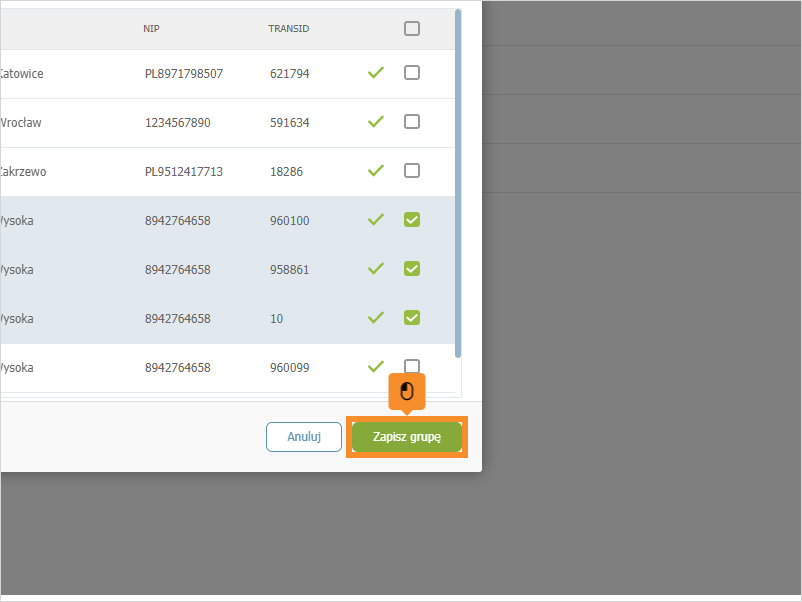Check the box for TRANSID 591634
The image size is (802, 602).
coord(412,122)
